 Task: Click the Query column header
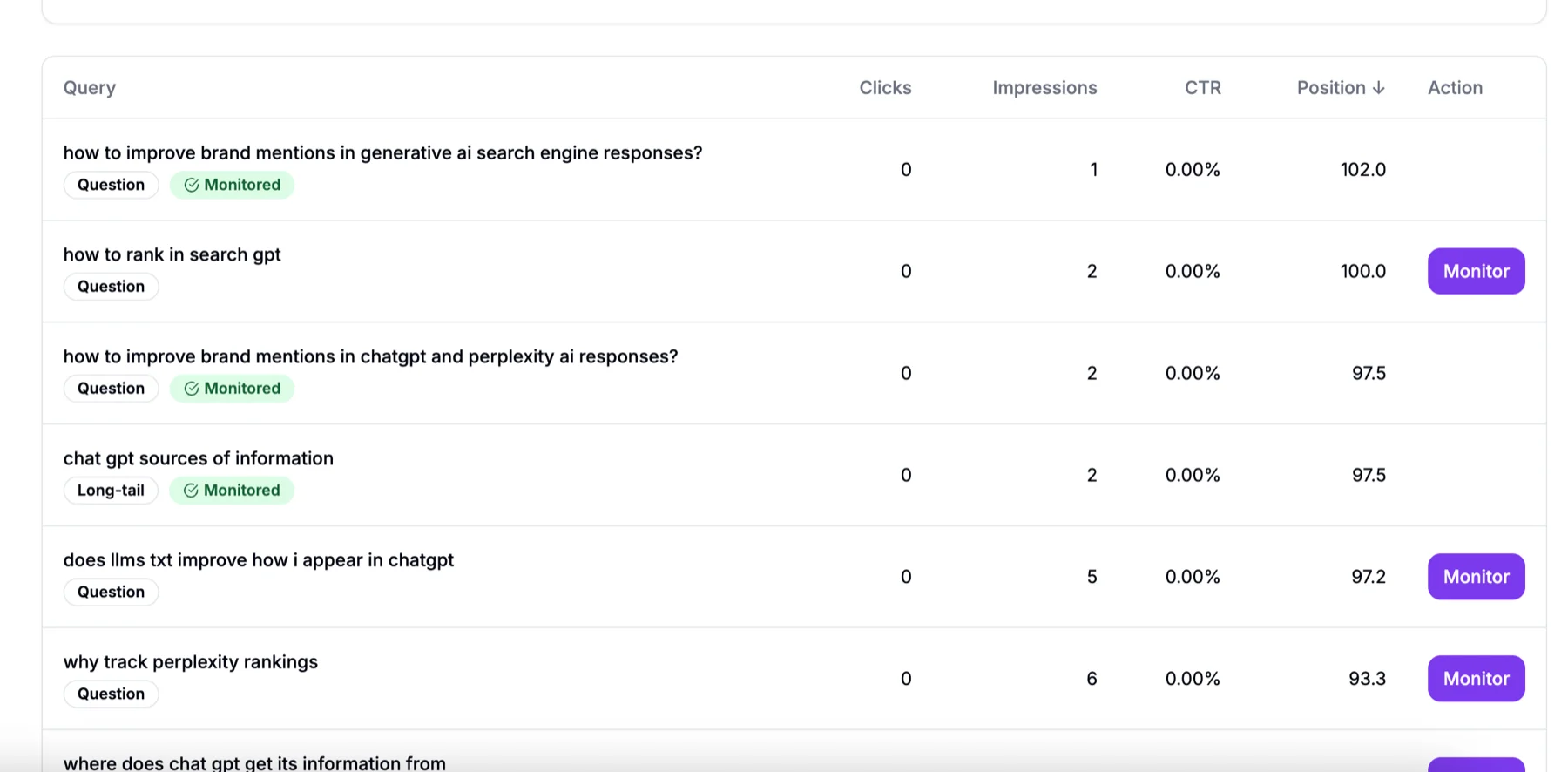[x=89, y=88]
